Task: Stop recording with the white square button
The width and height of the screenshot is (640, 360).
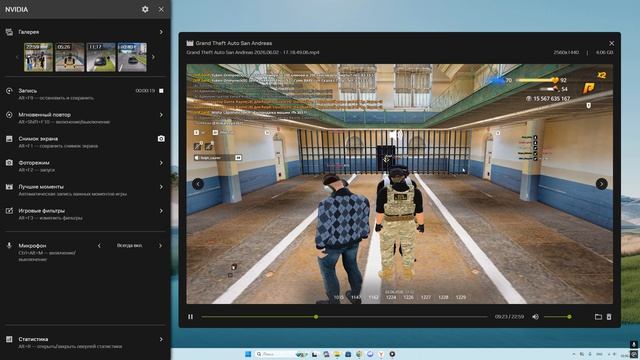Action: (x=161, y=91)
